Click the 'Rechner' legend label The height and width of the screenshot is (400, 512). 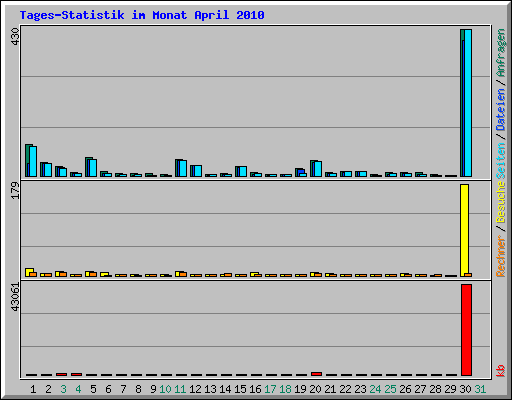coord(501,256)
